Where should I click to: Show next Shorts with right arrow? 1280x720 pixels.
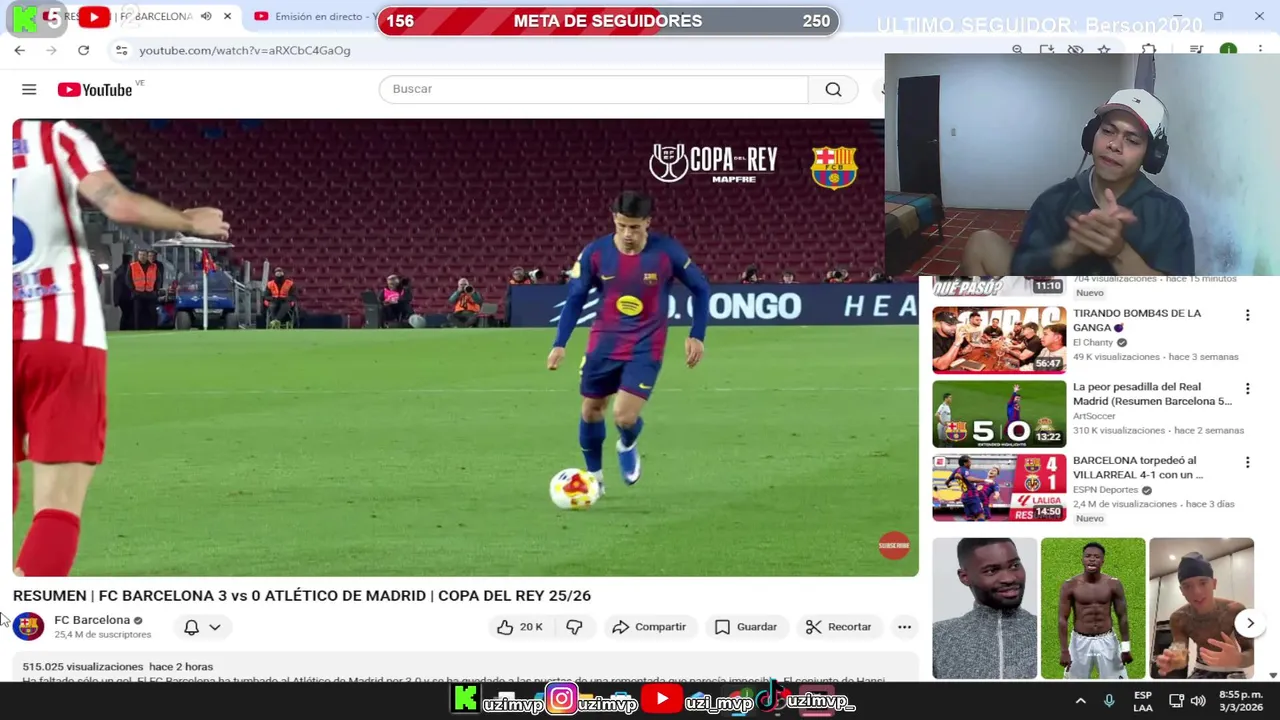click(x=1250, y=624)
